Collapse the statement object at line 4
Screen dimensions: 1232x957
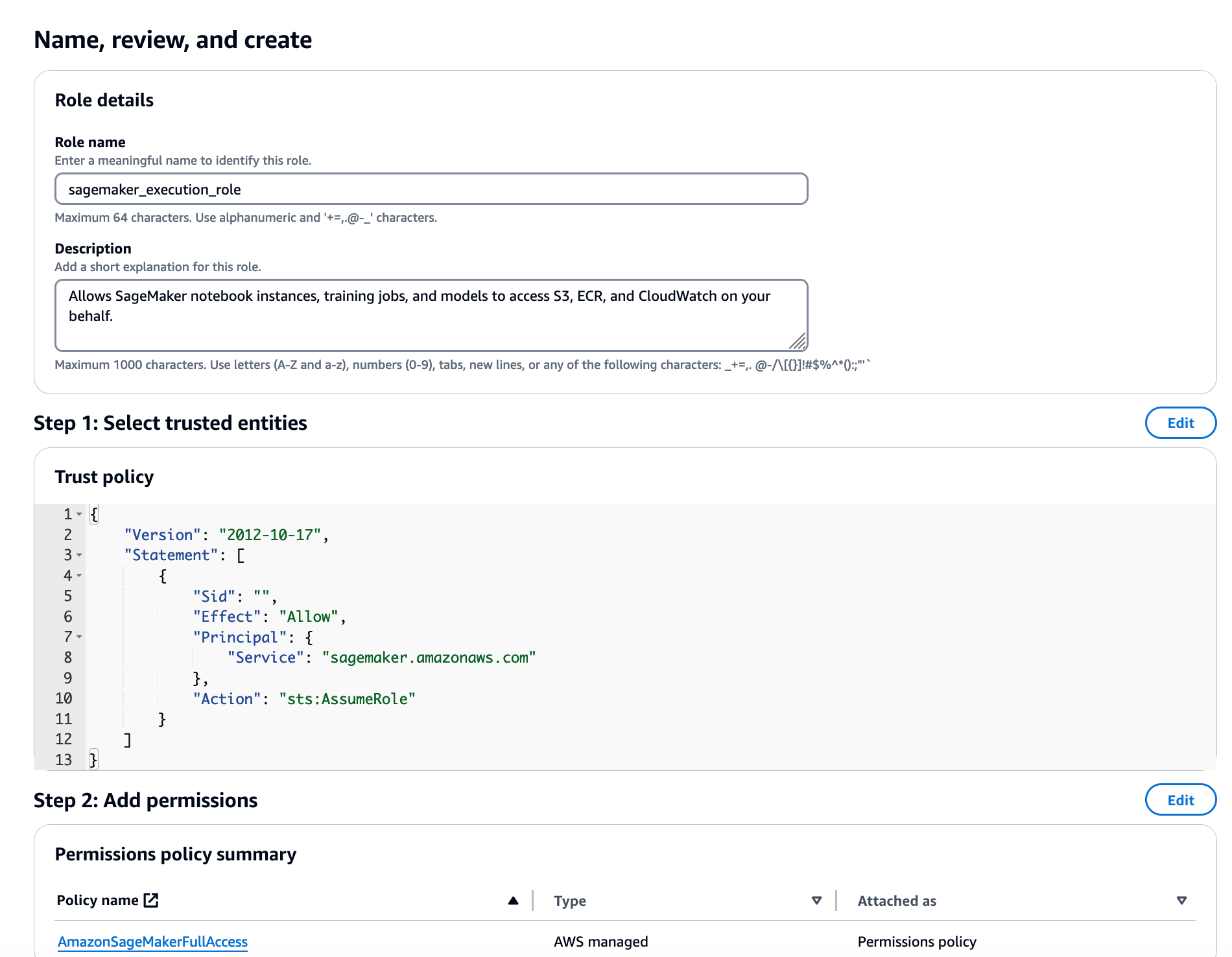[79, 576]
